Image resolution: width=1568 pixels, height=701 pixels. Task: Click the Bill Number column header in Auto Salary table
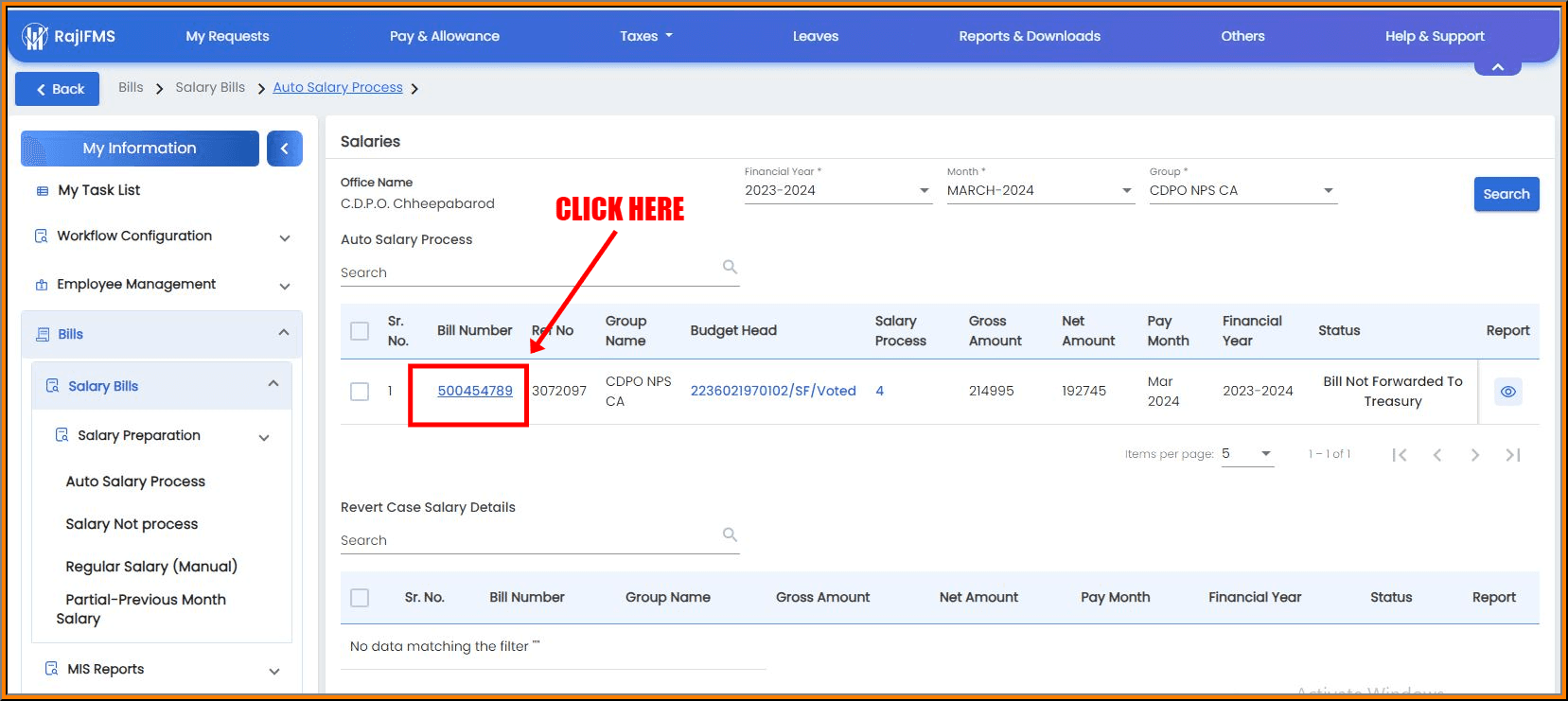474,330
